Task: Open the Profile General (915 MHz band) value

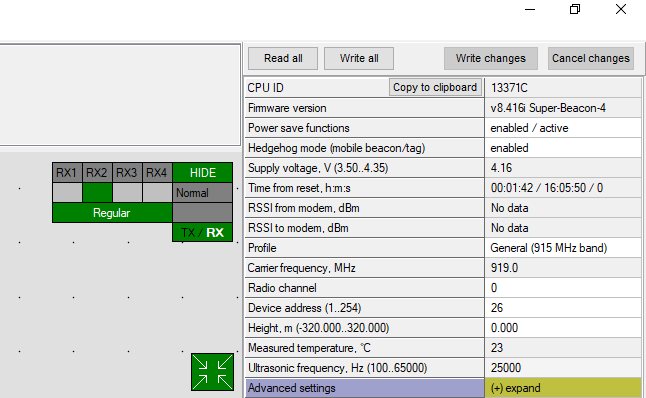Action: [563, 248]
